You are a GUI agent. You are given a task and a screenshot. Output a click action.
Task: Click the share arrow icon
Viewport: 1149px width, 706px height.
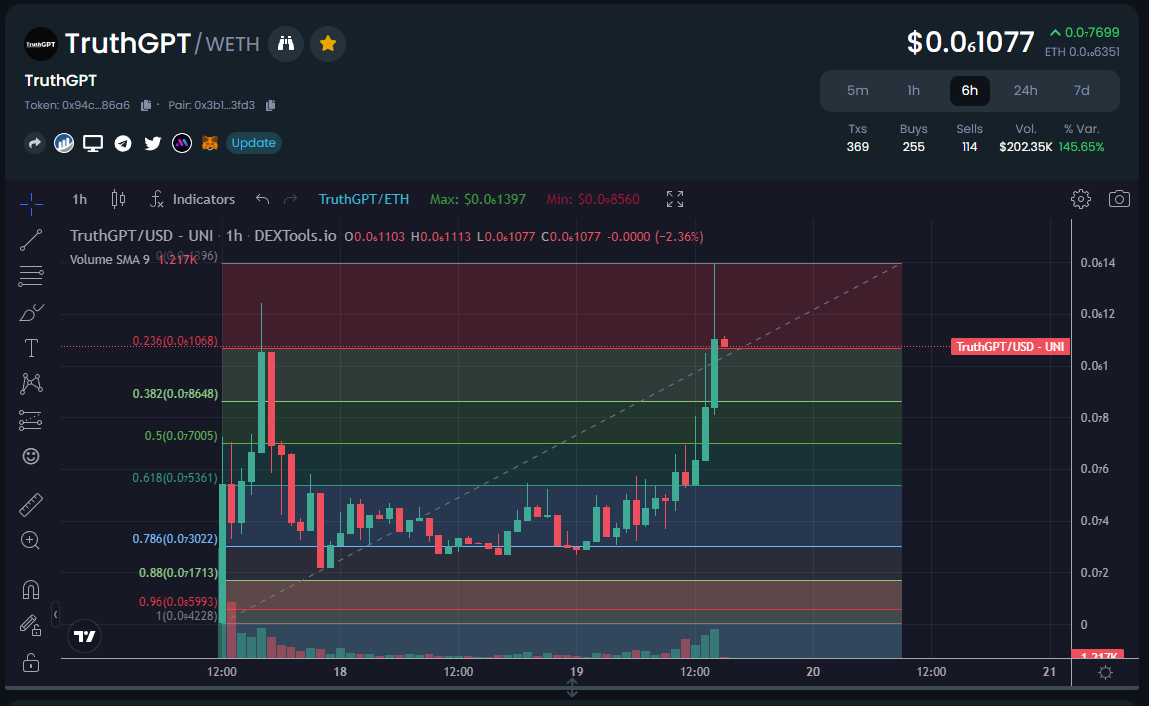tap(34, 143)
